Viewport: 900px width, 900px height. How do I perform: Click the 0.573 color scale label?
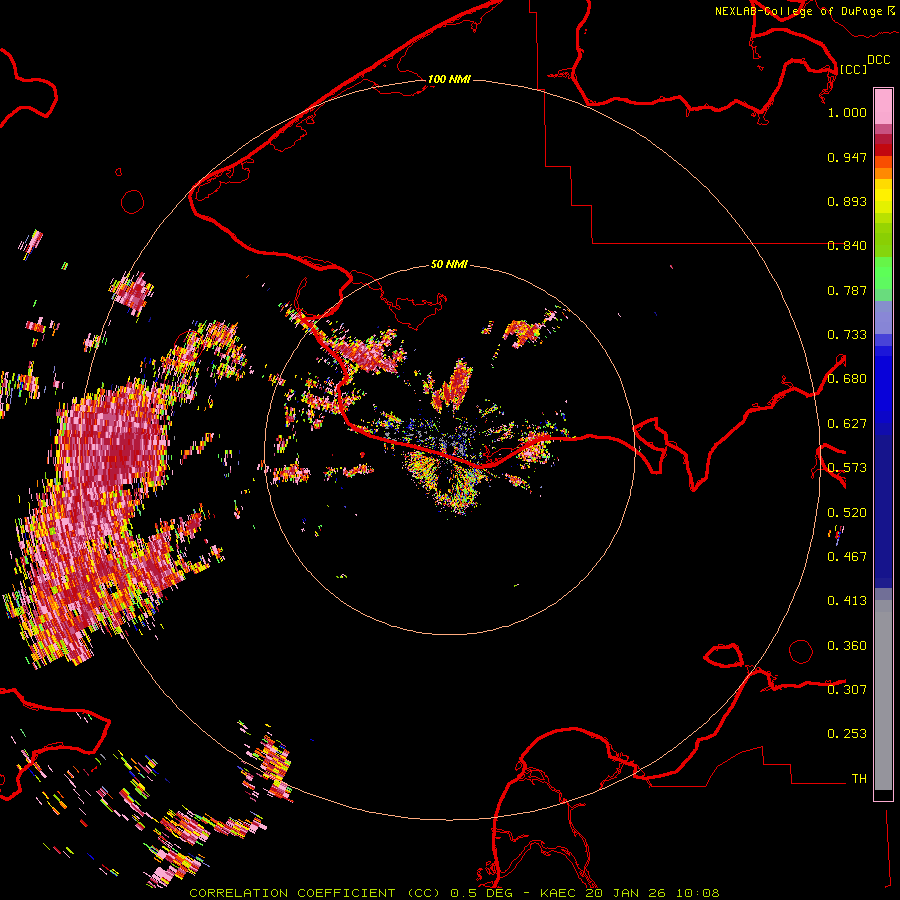click(847, 468)
